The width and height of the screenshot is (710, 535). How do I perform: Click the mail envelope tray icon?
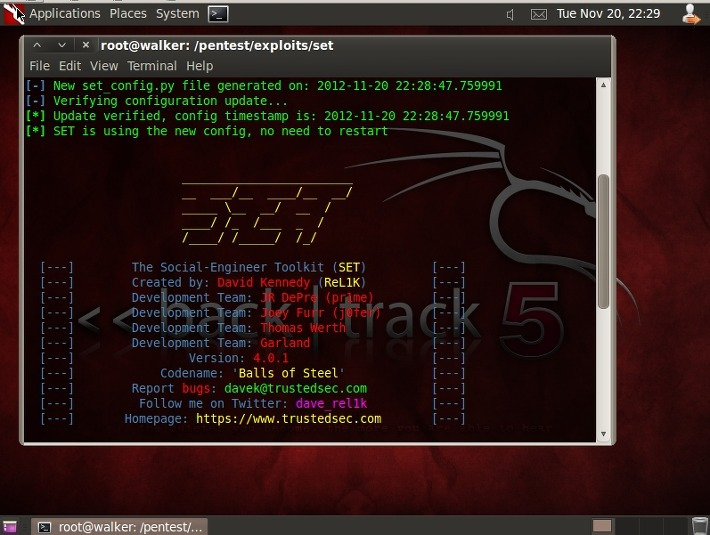tap(538, 15)
